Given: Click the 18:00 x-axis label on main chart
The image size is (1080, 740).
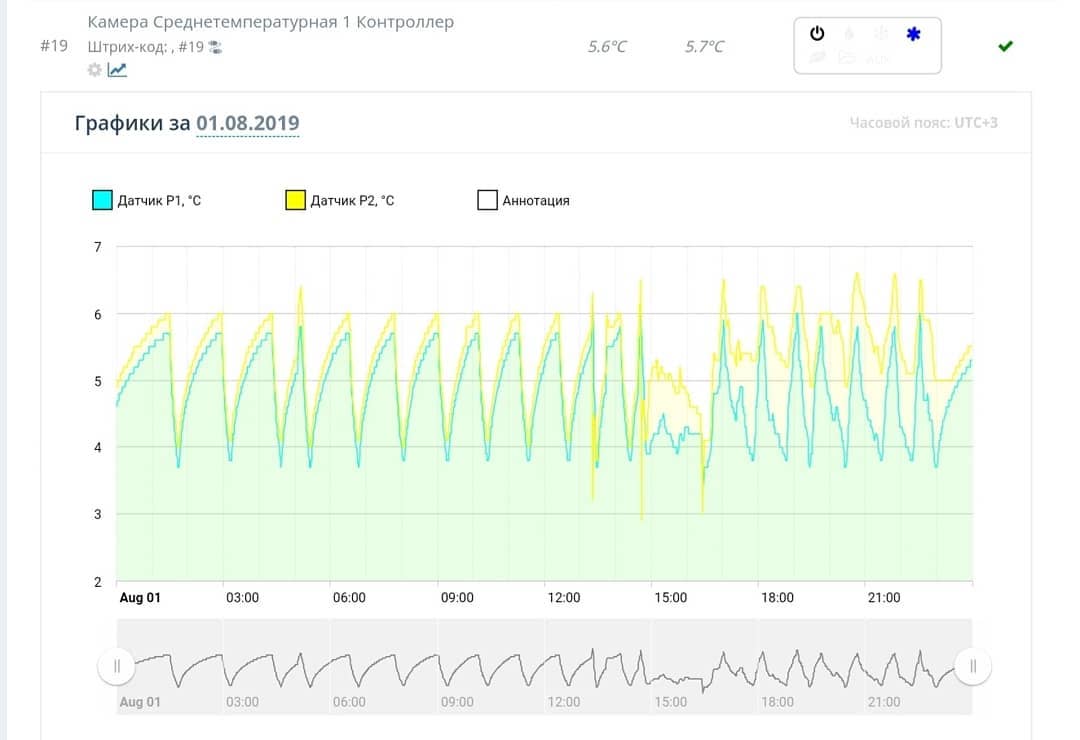Looking at the screenshot, I should (x=778, y=597).
